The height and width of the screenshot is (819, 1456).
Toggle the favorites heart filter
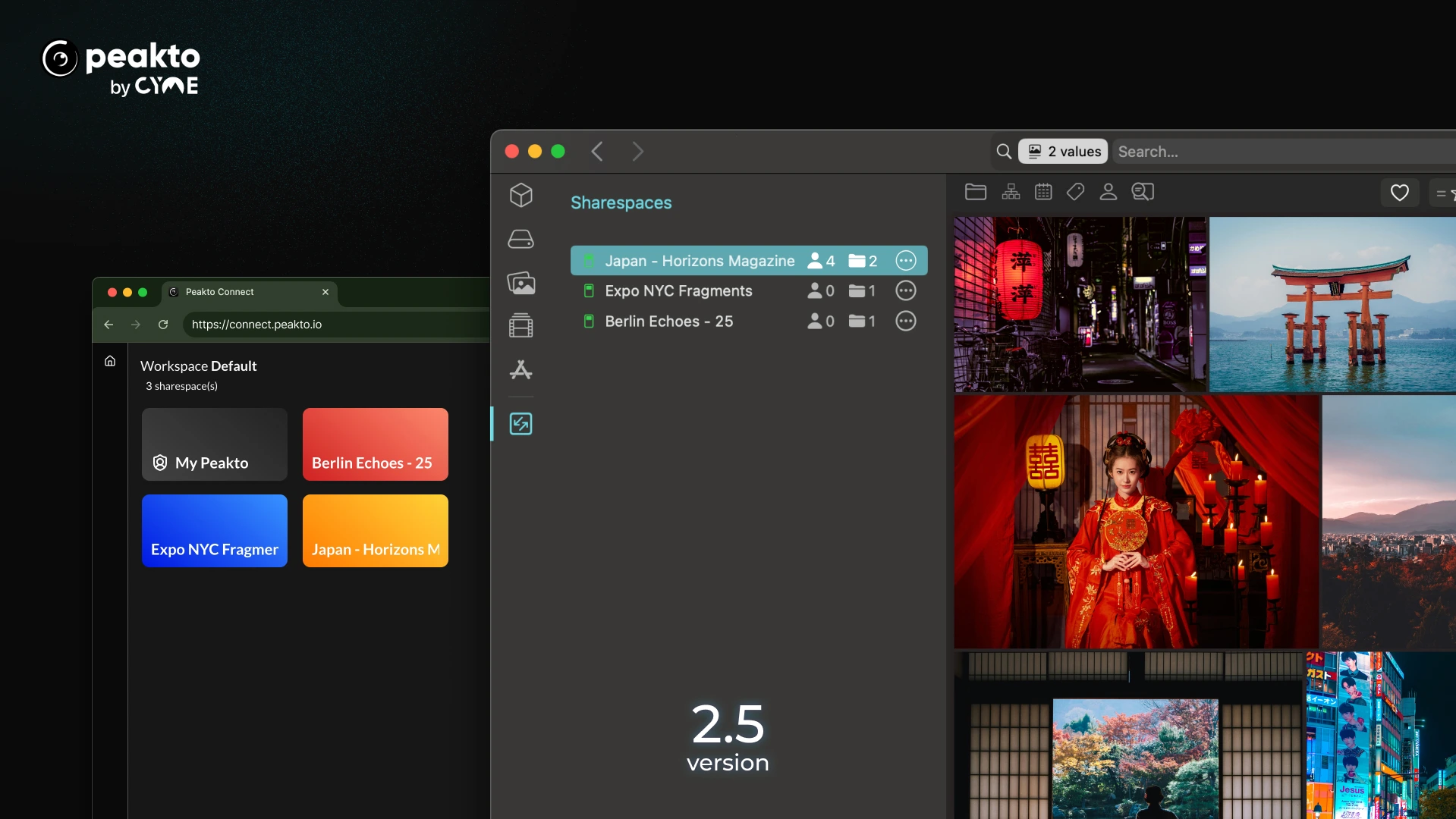(x=1399, y=193)
